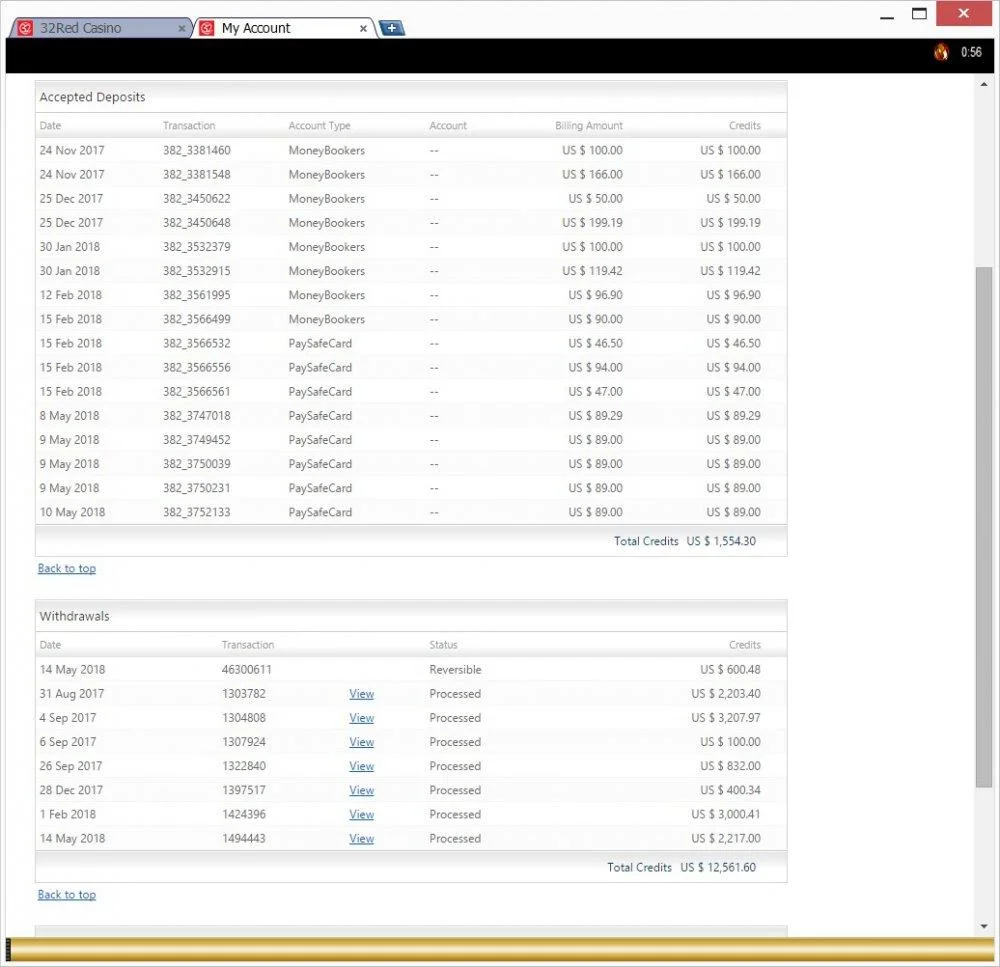
Task: Select deposit transaction 382_3750231
Action: click(x=196, y=489)
